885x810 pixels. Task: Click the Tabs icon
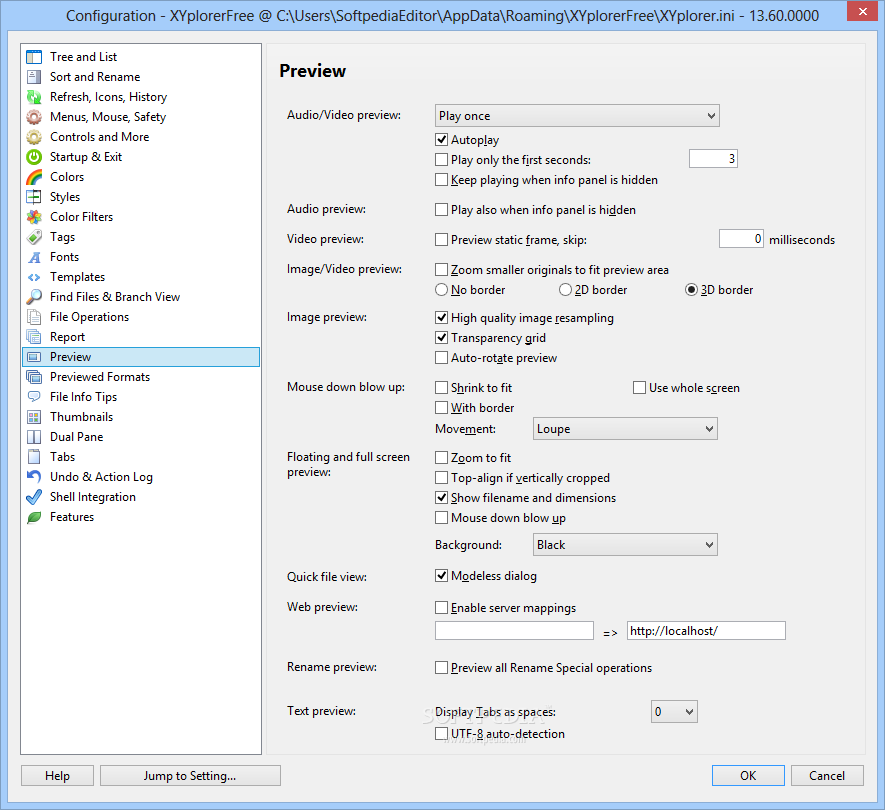34,457
